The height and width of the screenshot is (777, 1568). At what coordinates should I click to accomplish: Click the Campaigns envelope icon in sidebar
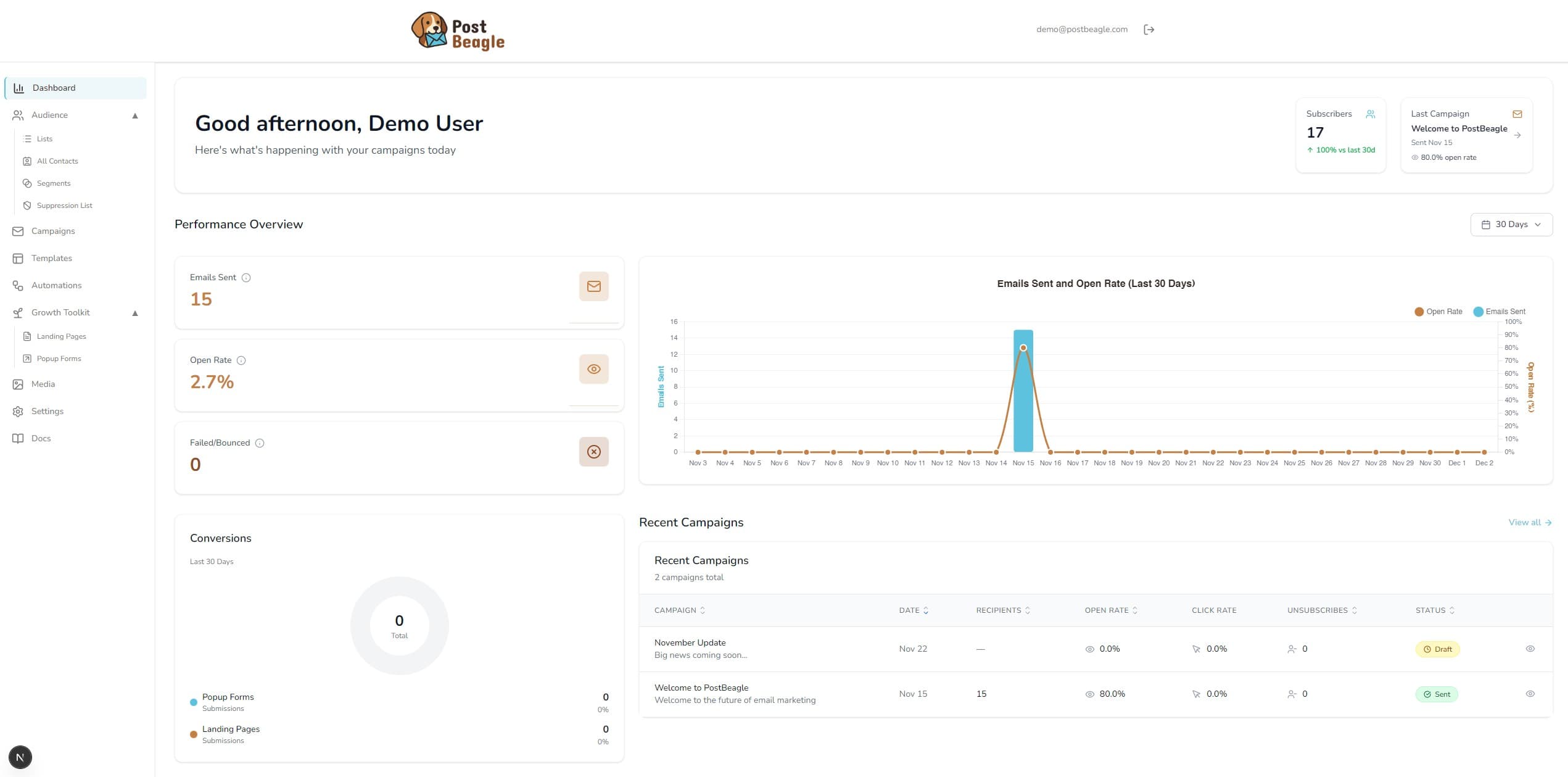pyautogui.click(x=18, y=231)
